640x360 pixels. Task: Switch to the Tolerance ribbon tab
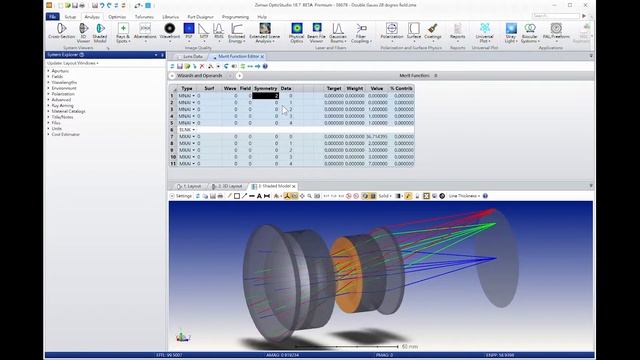pos(144,17)
